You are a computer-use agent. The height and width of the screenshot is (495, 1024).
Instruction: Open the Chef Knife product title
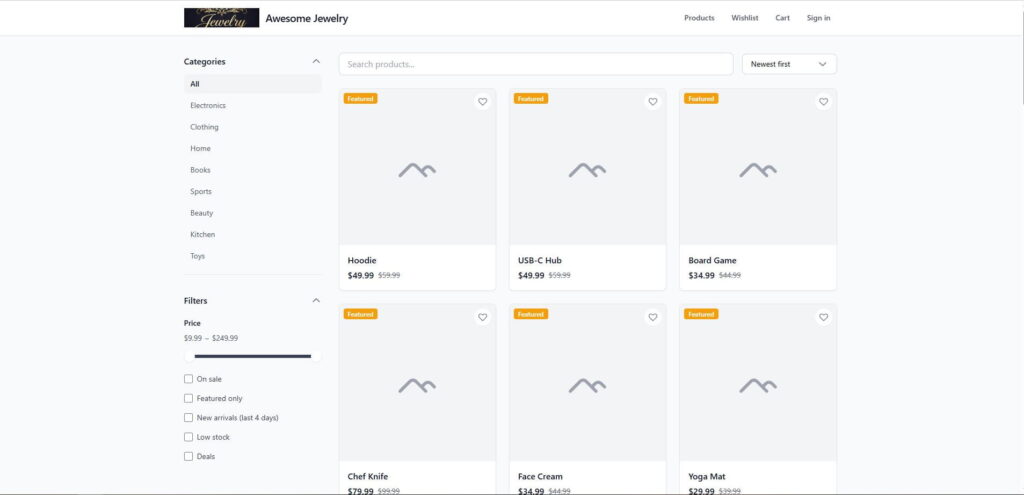click(368, 477)
